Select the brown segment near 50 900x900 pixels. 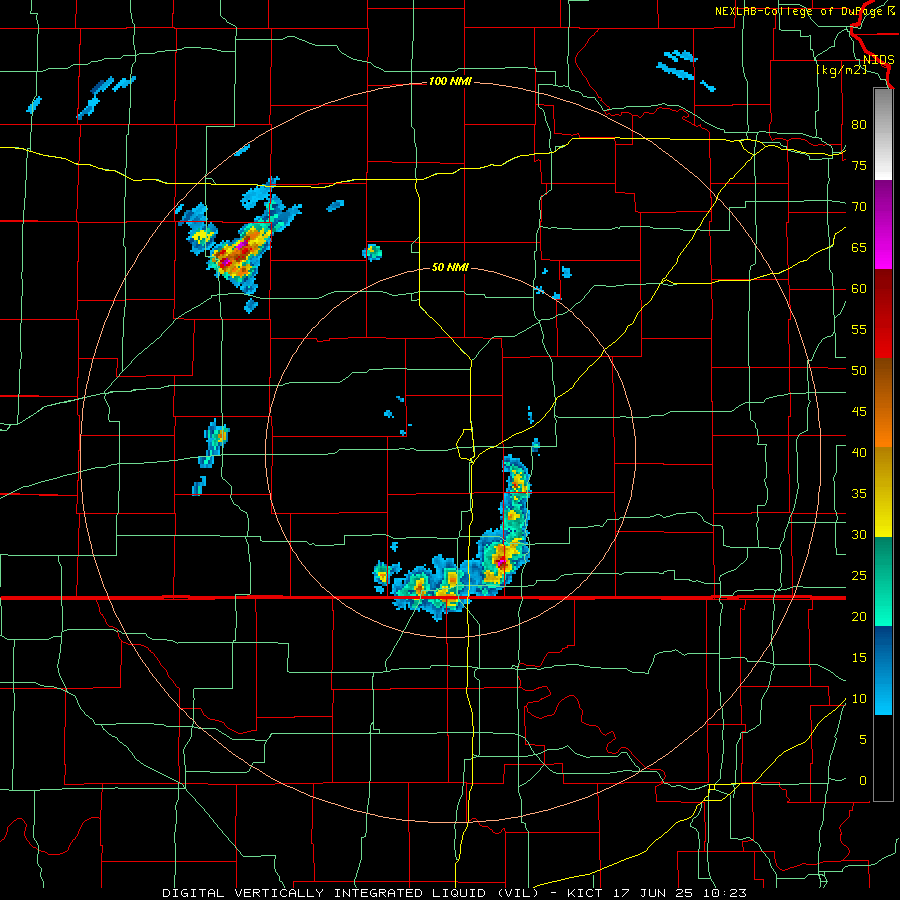tap(883, 379)
